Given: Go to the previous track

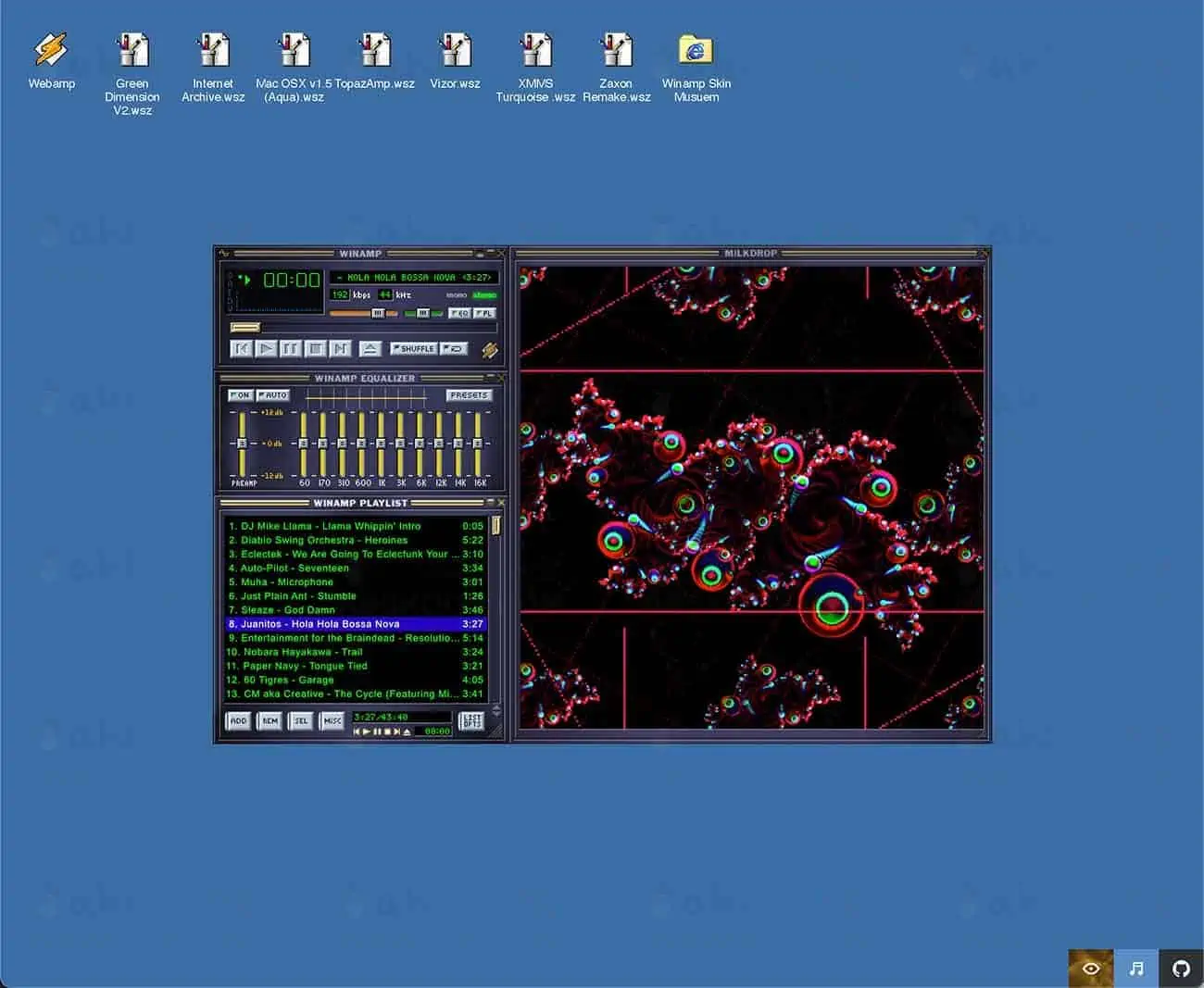Looking at the screenshot, I should click(x=241, y=349).
